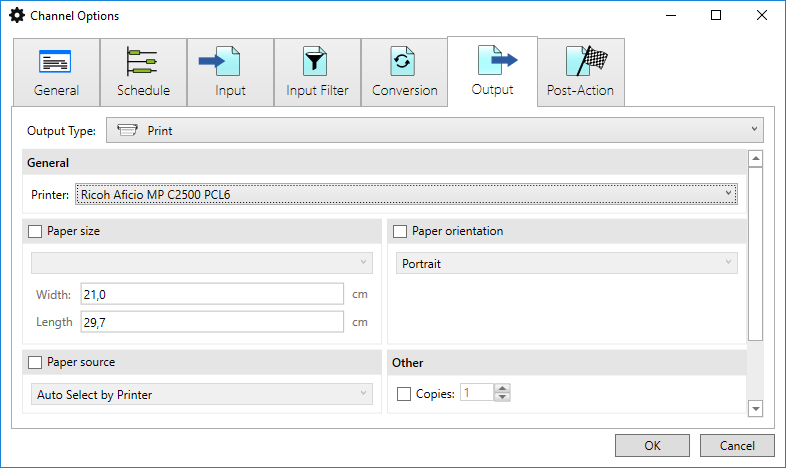This screenshot has width=786, height=468.
Task: Click the vertical scrollbar thumb
Action: (x=755, y=254)
